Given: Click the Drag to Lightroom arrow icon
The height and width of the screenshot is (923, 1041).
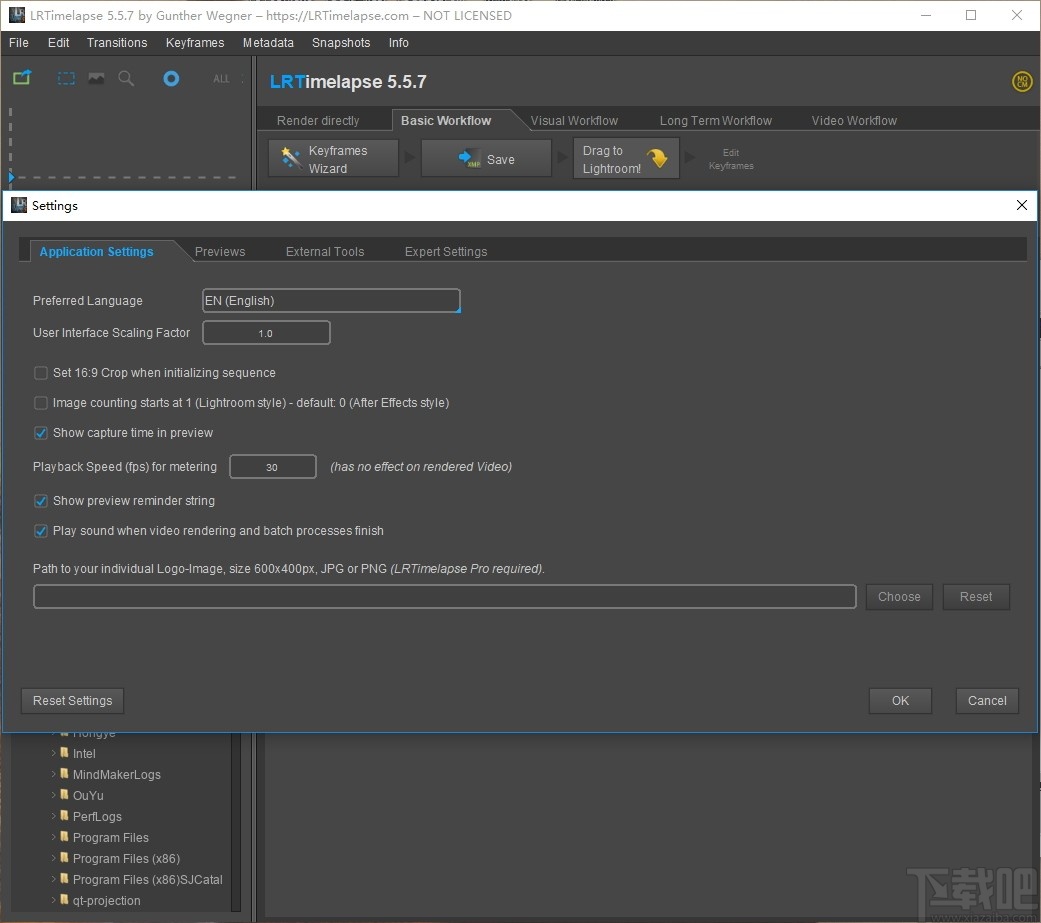Looking at the screenshot, I should [x=657, y=158].
